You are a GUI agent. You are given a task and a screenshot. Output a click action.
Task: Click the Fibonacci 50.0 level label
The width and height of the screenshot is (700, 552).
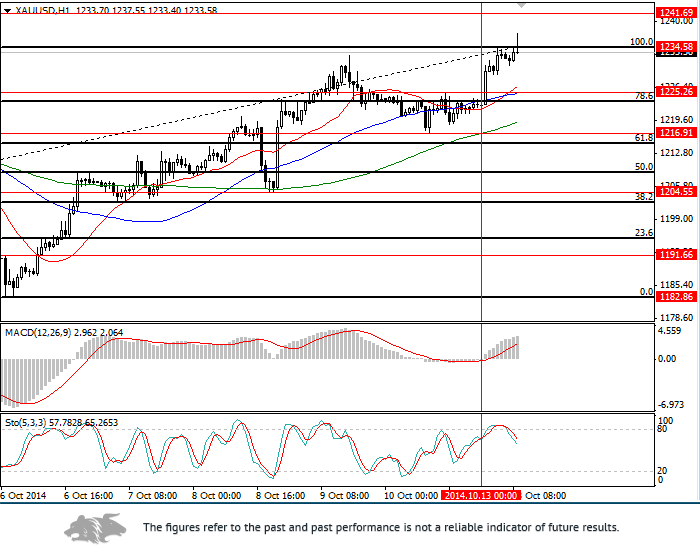point(644,167)
